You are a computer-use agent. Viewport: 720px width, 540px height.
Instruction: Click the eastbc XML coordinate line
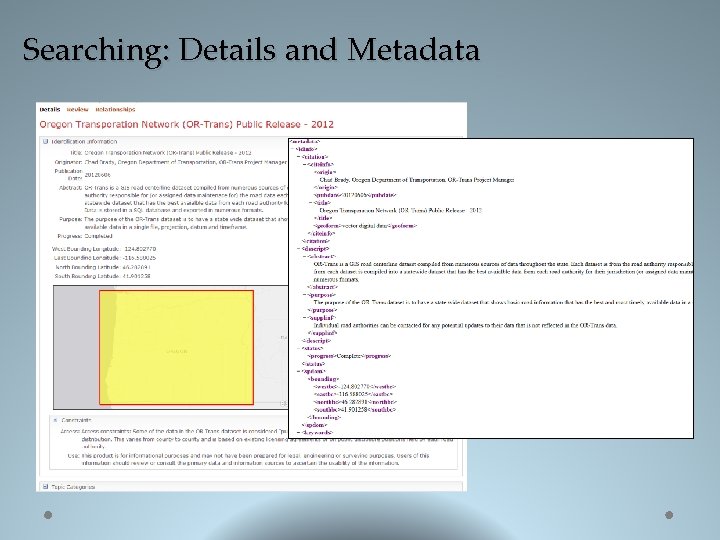point(353,394)
